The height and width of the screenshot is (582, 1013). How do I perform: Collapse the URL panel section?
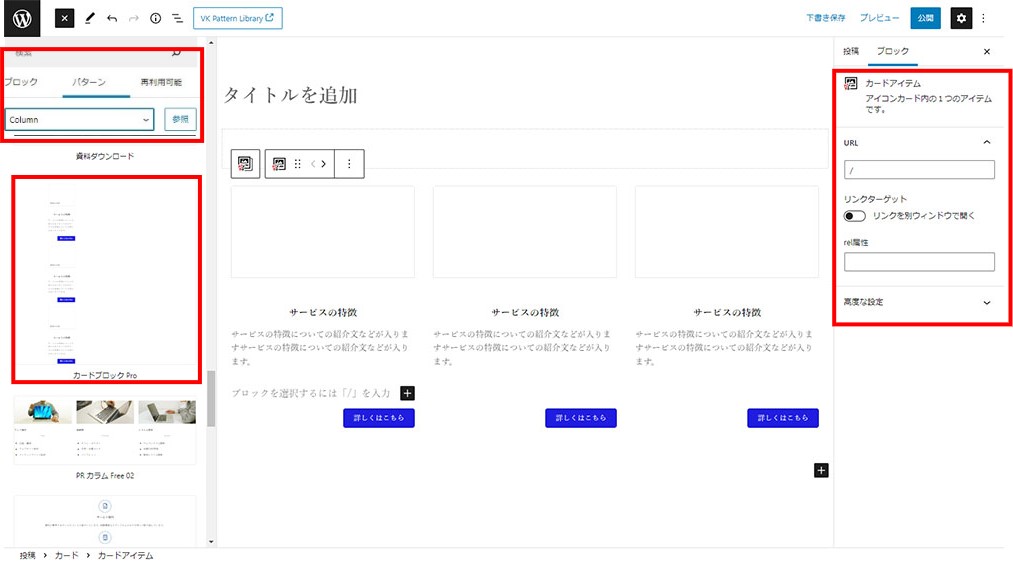986,143
